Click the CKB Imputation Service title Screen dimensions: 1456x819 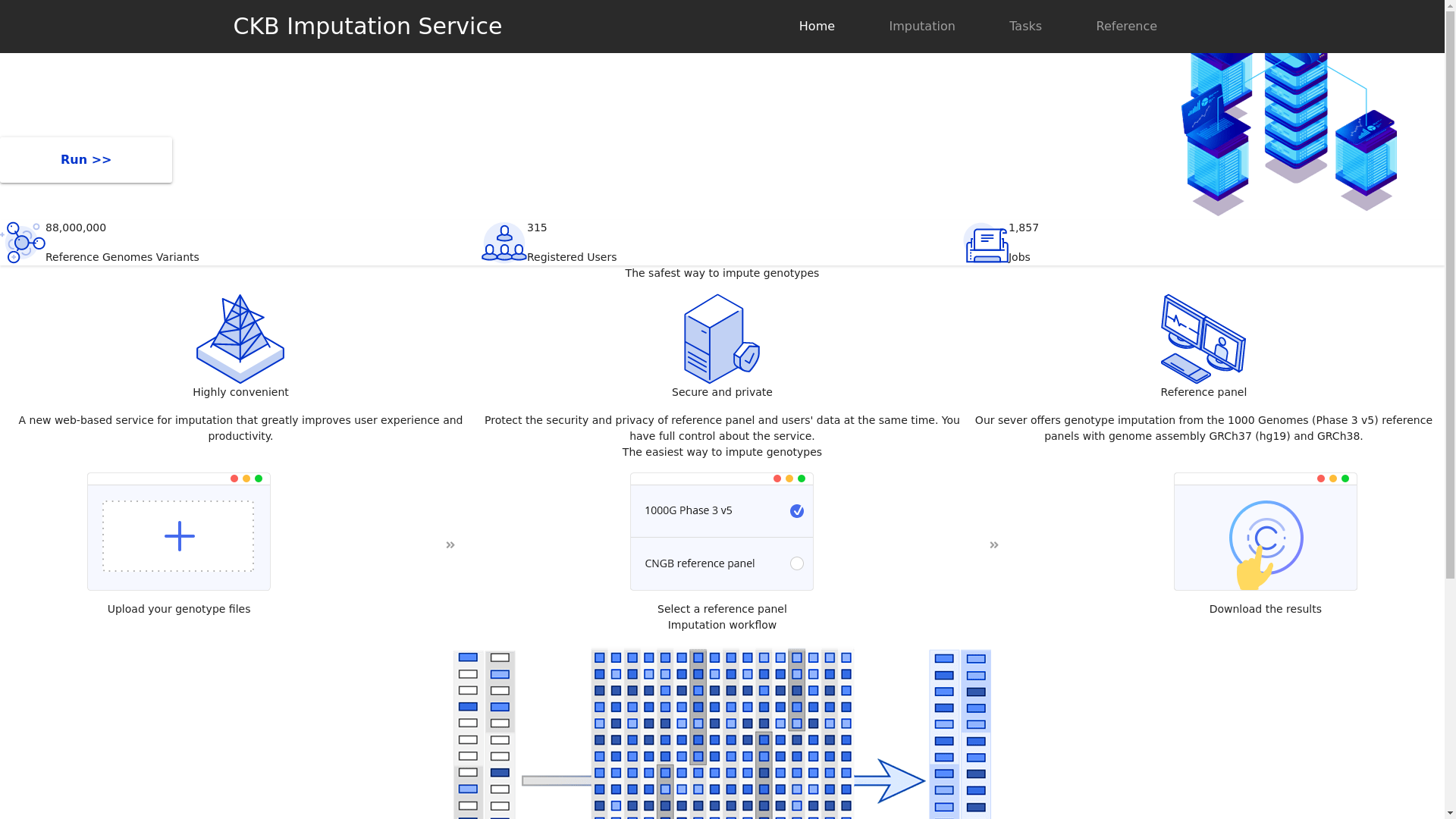(367, 27)
